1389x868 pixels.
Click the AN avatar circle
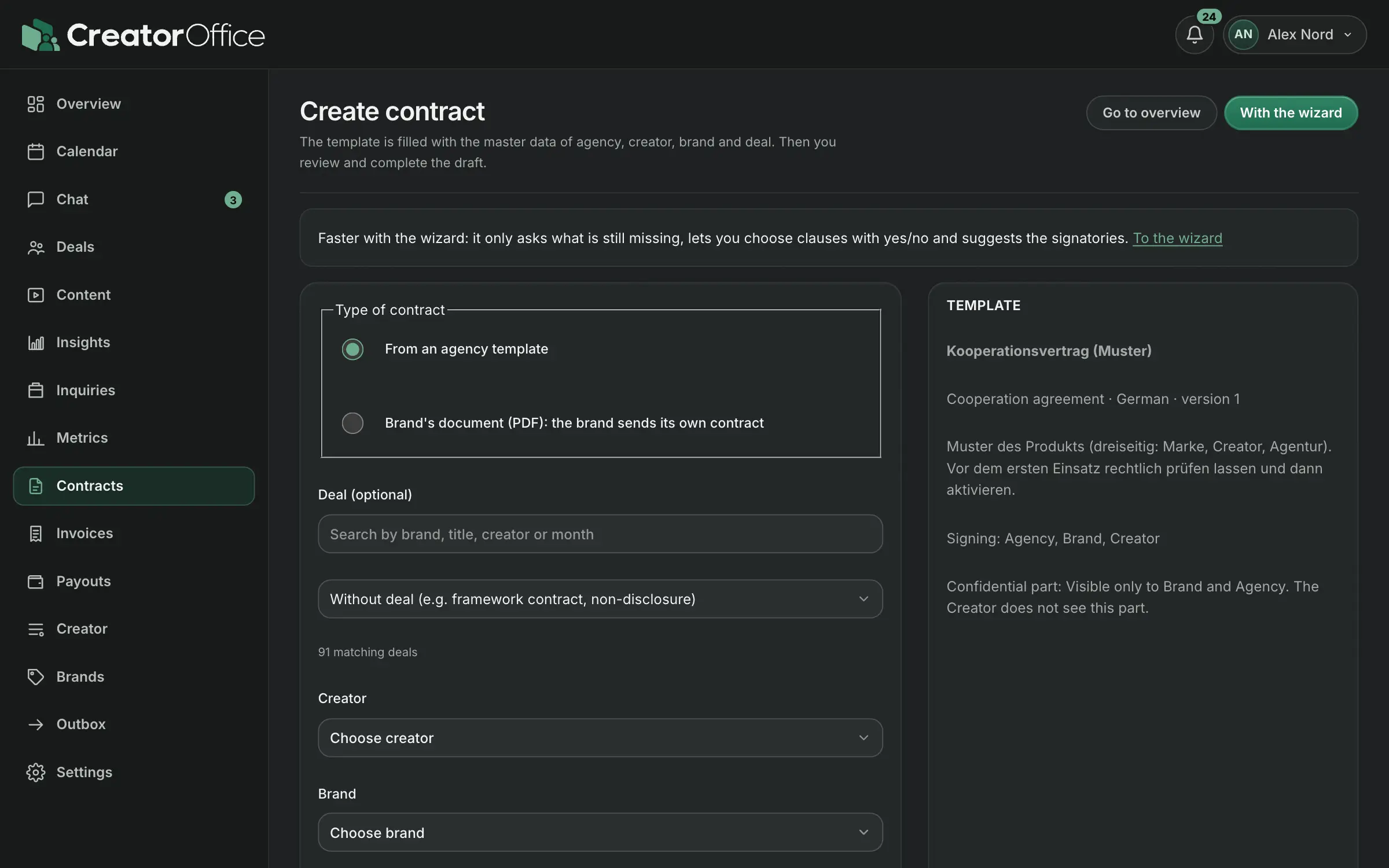[1243, 35]
